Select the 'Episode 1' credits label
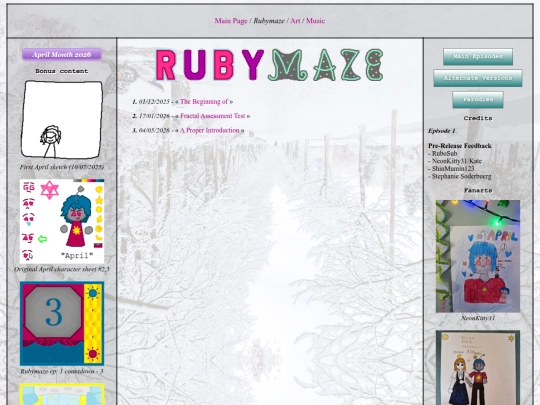This screenshot has width=540, height=405. [442, 131]
